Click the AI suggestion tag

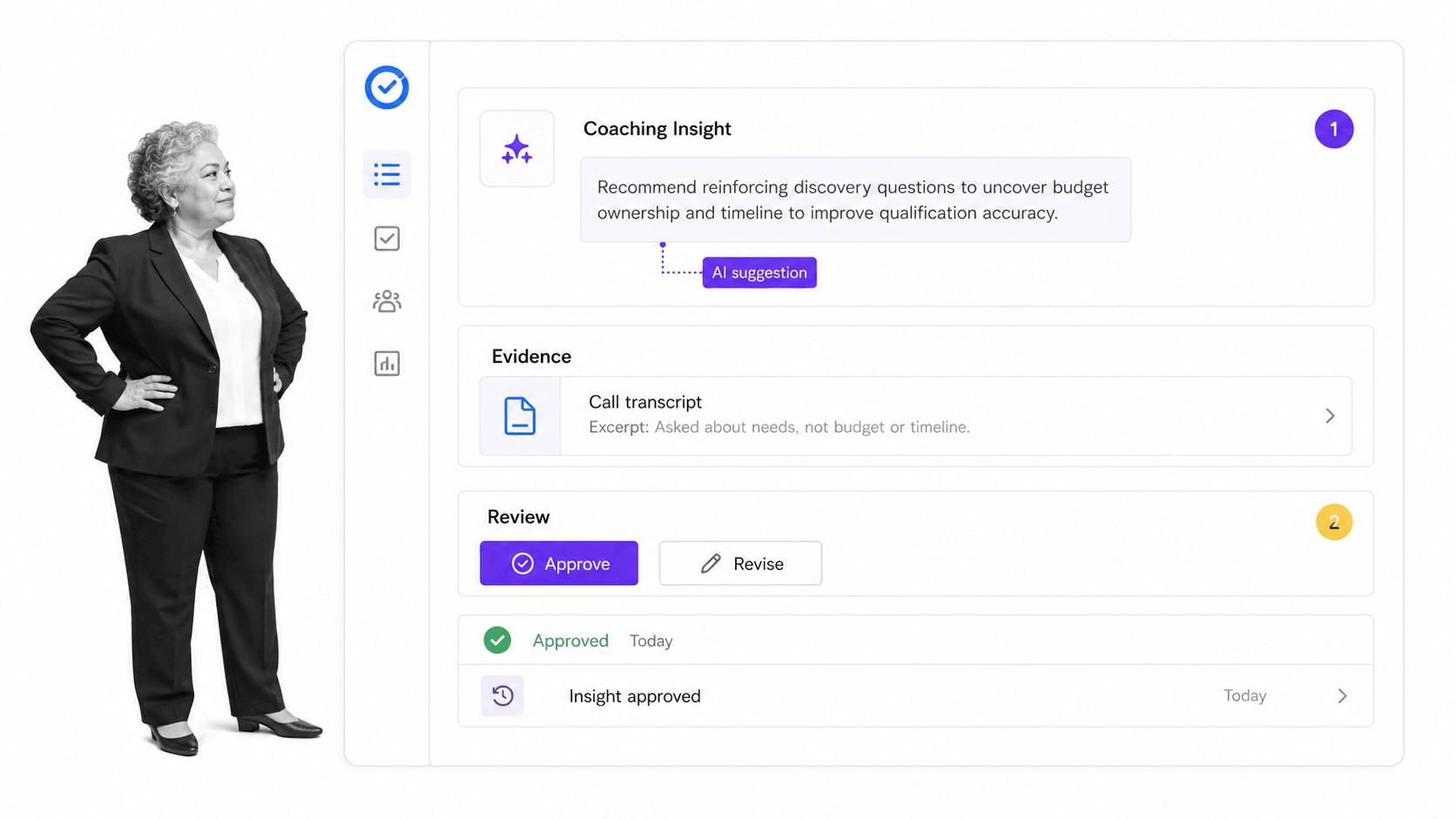tap(759, 272)
